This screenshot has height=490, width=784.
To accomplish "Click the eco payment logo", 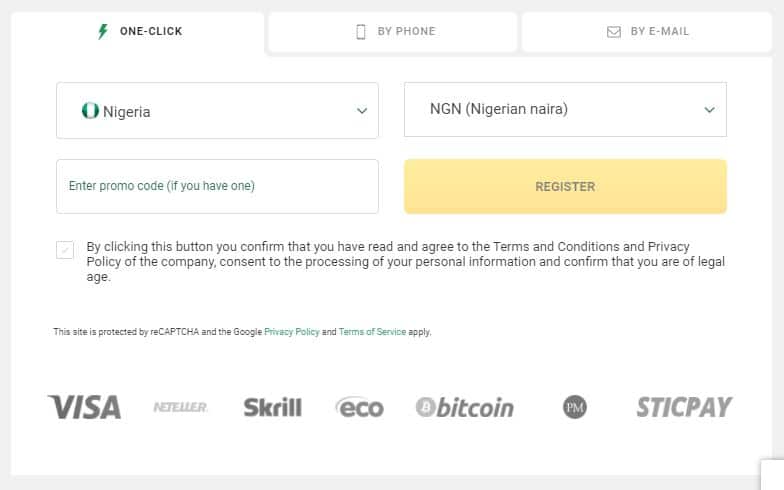I will click(360, 407).
